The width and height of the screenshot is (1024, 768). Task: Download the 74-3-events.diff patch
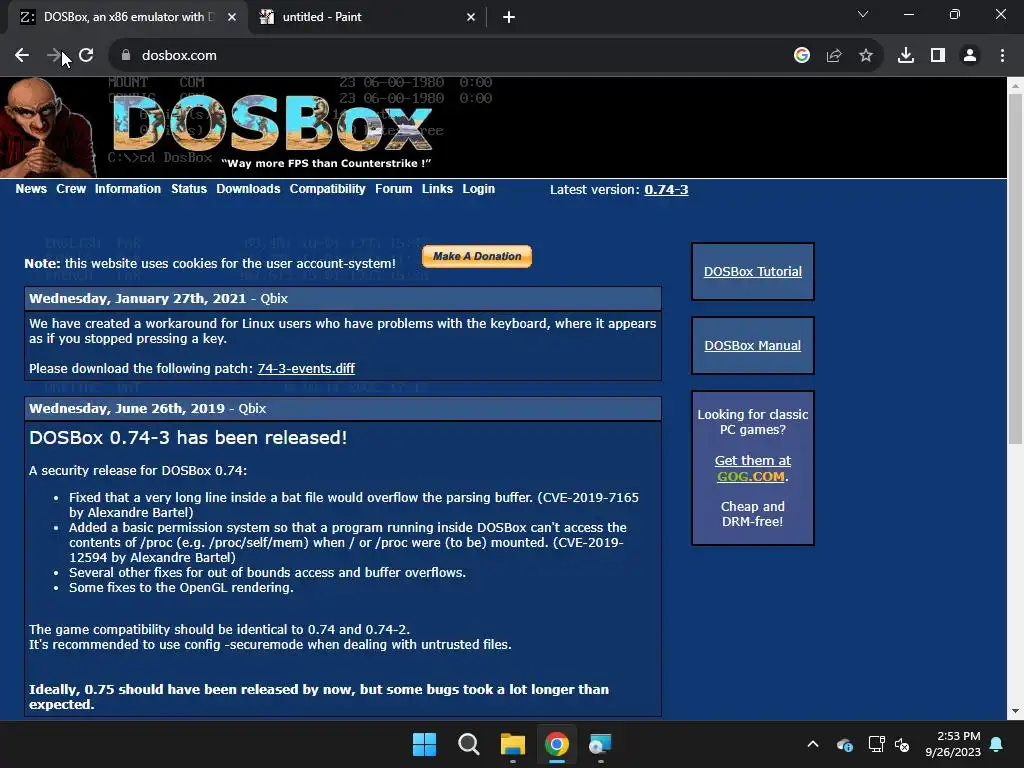pyautogui.click(x=306, y=368)
